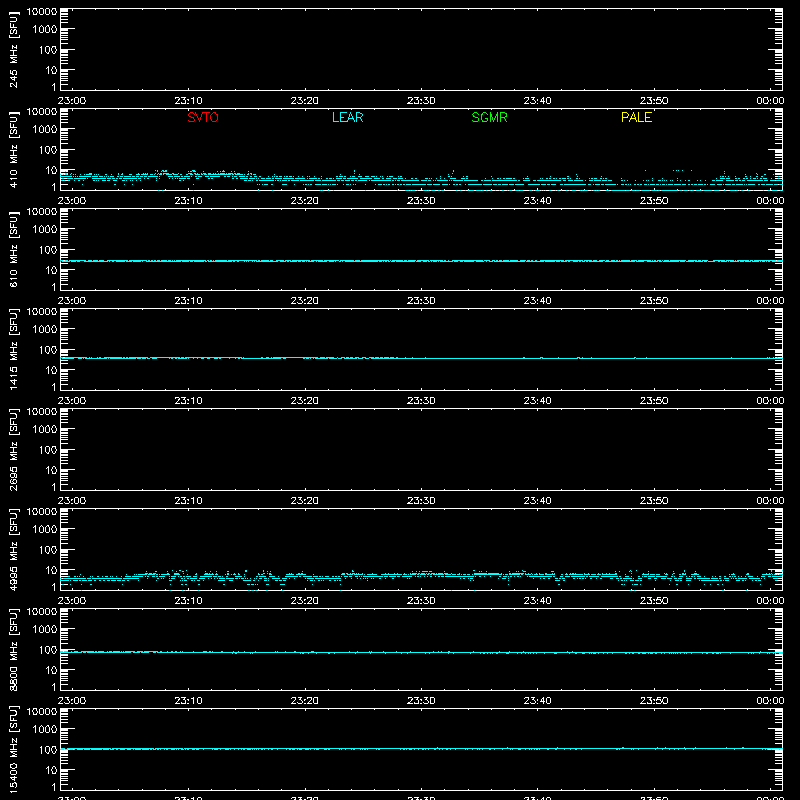Click the 23:20 label under 4995 MHz panel
800x800 pixels.
coord(305,601)
